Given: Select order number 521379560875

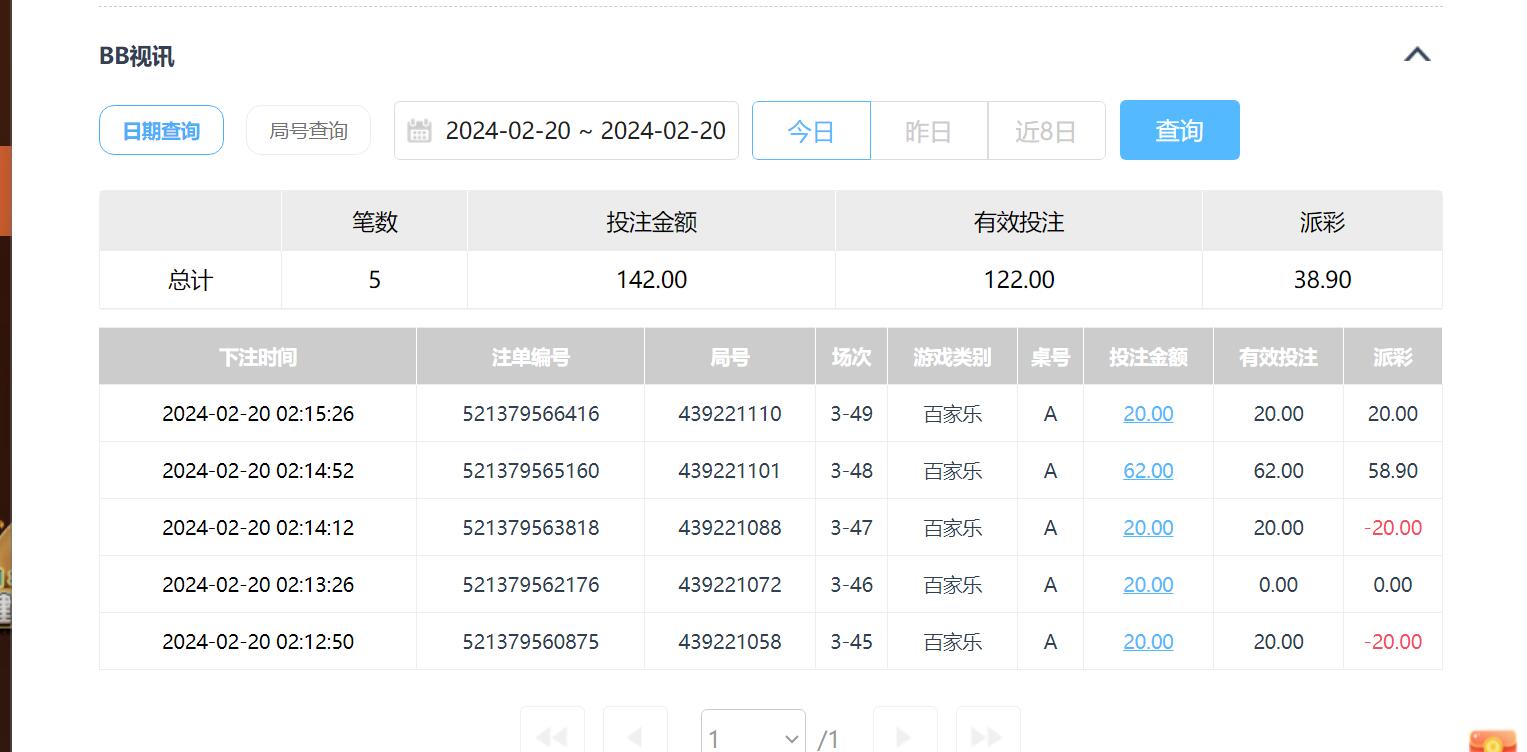Looking at the screenshot, I should pyautogui.click(x=531, y=641).
